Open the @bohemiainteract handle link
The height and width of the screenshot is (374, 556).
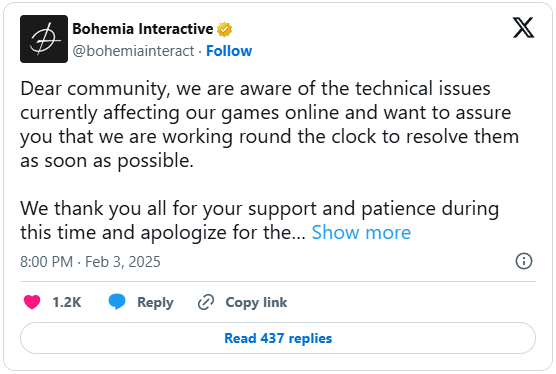click(133, 51)
